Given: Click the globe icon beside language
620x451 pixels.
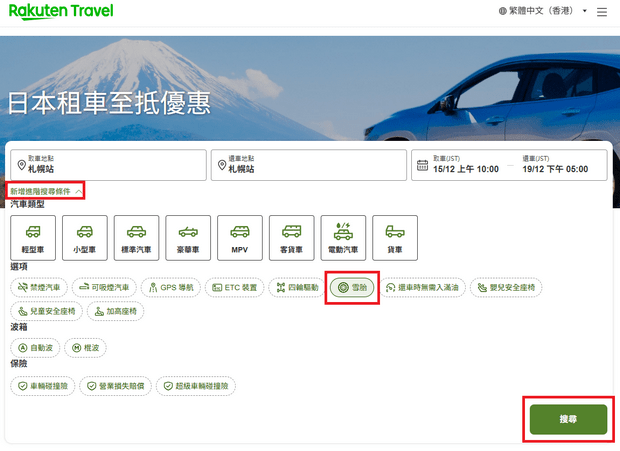Looking at the screenshot, I should (x=502, y=11).
